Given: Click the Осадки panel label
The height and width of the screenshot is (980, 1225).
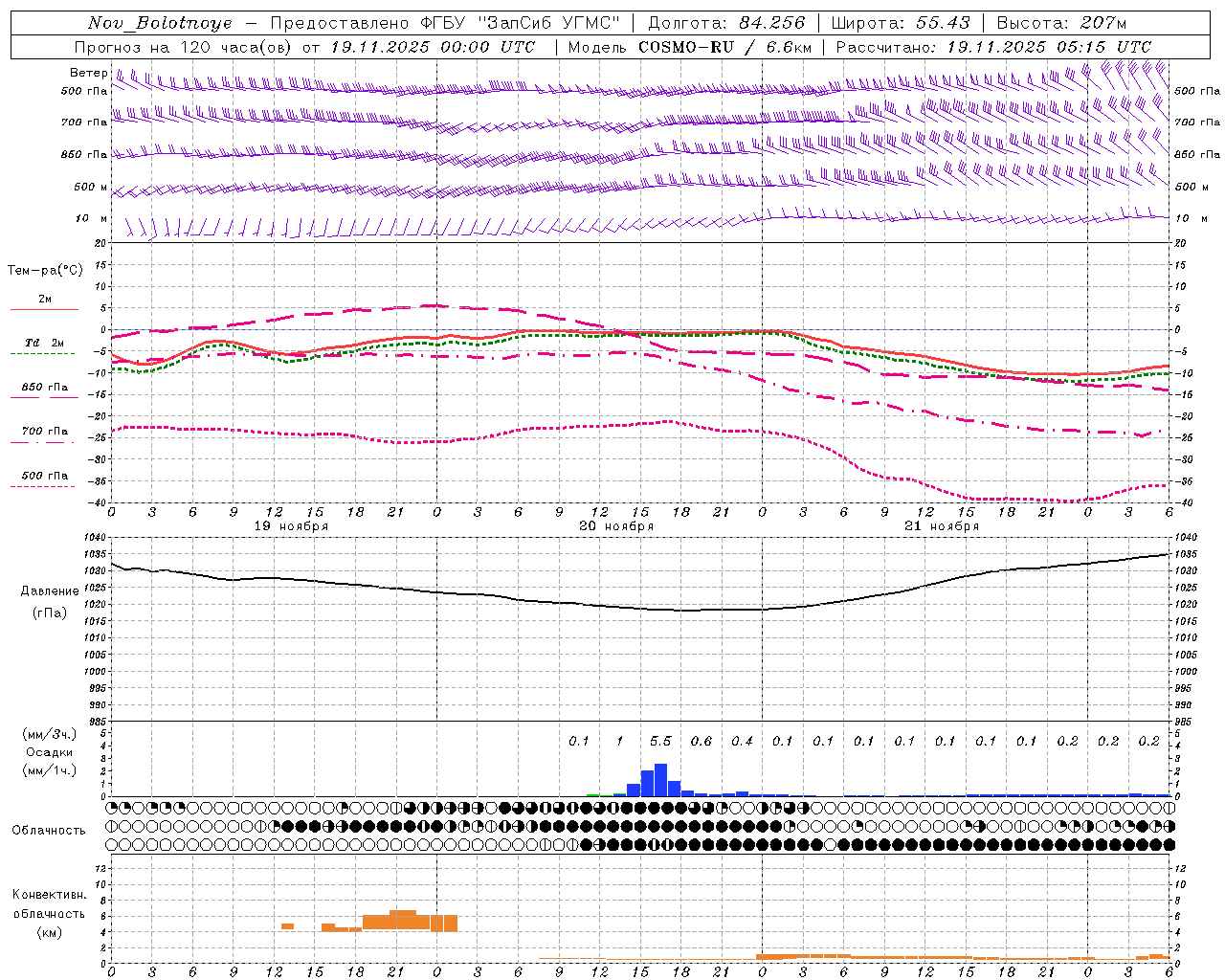Looking at the screenshot, I should (50, 752).
